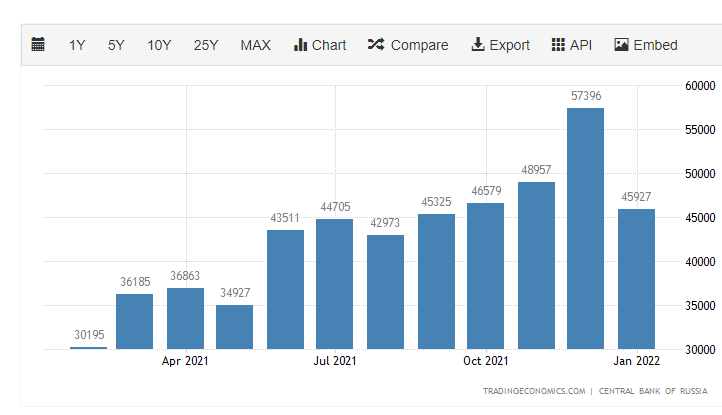Select the MAX time range

[255, 45]
